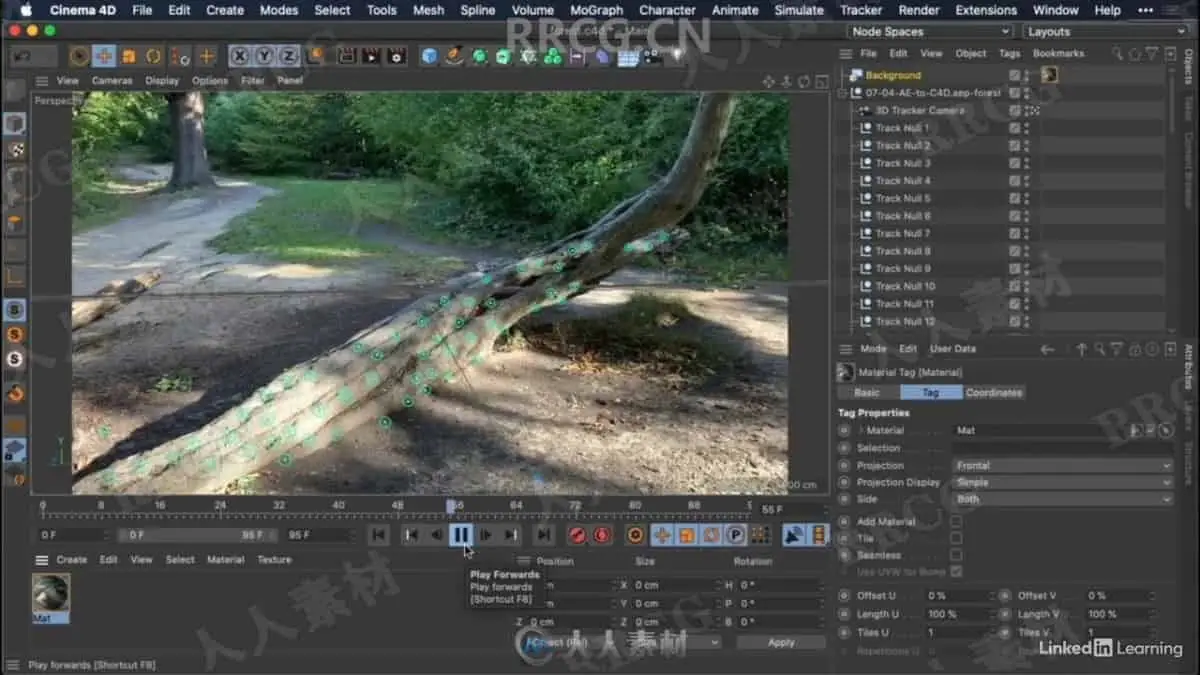The image size is (1200, 675).
Task: Toggle the Parameter (P) keying icon
Action: point(736,535)
